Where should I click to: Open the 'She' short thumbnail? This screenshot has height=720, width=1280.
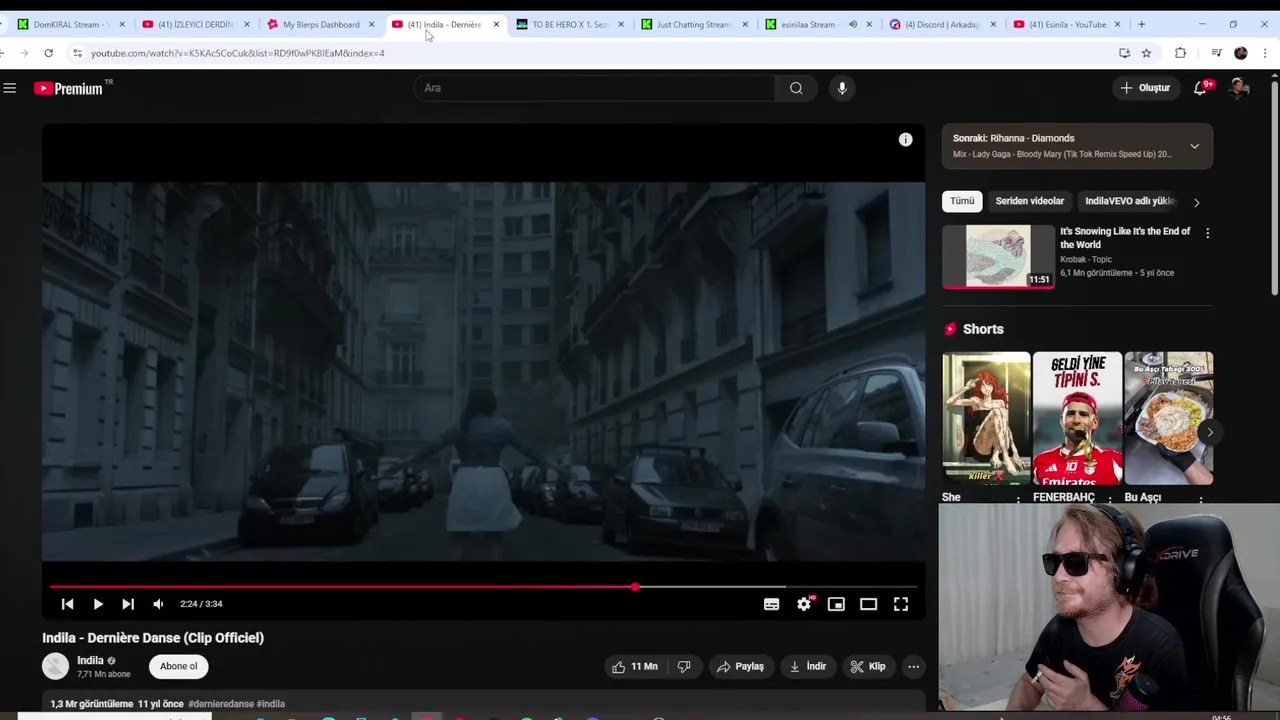[986, 418]
